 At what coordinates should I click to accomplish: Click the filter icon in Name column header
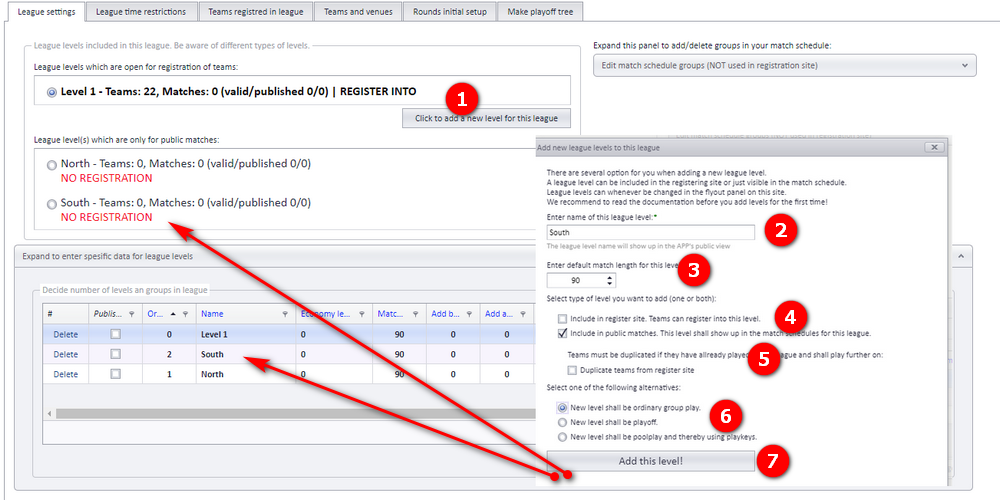coord(285,314)
